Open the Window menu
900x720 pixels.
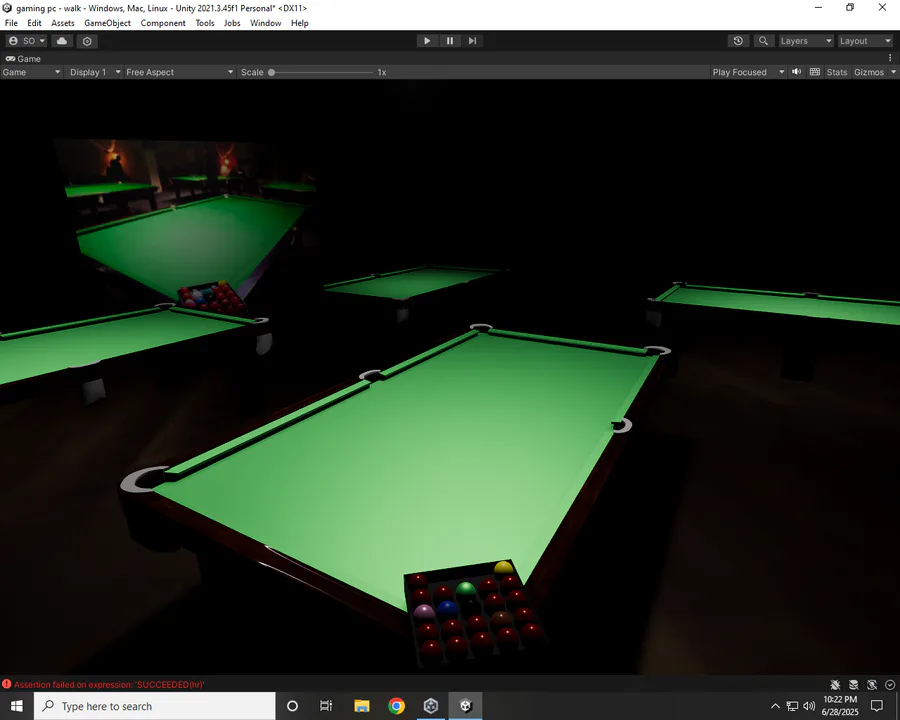(x=265, y=23)
